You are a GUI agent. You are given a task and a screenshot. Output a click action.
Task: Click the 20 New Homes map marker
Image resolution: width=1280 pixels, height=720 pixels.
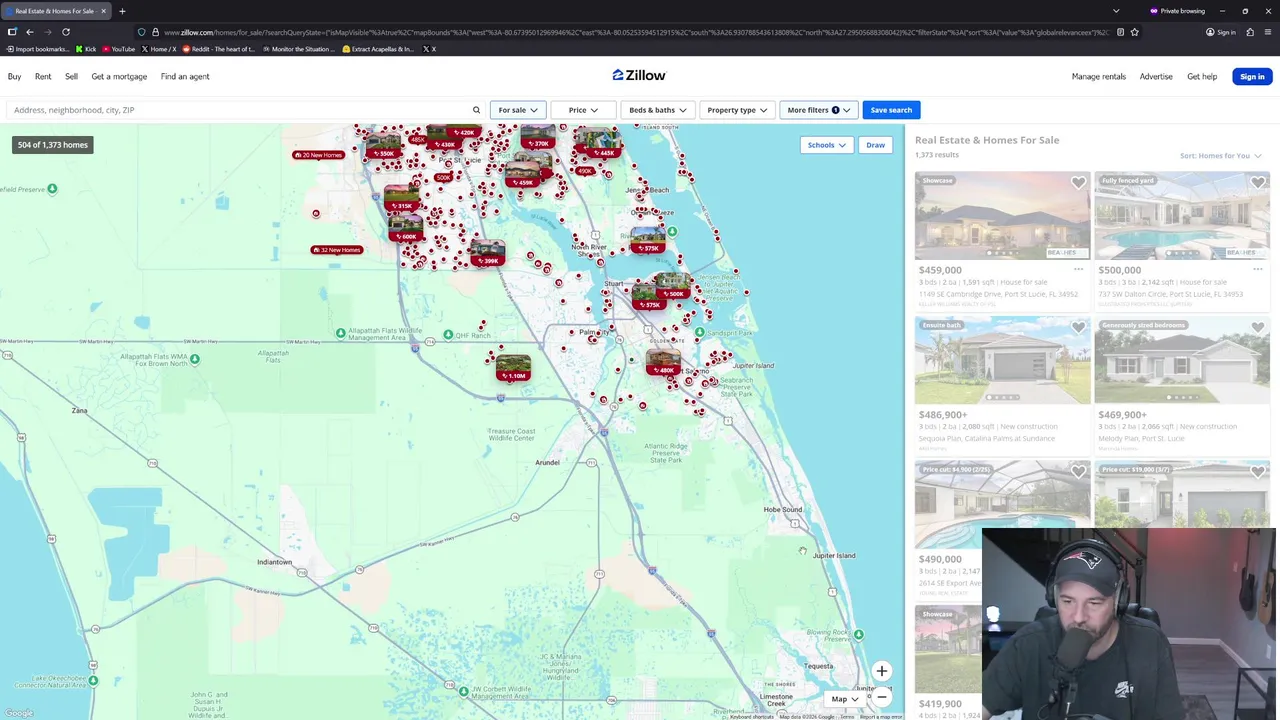click(318, 155)
